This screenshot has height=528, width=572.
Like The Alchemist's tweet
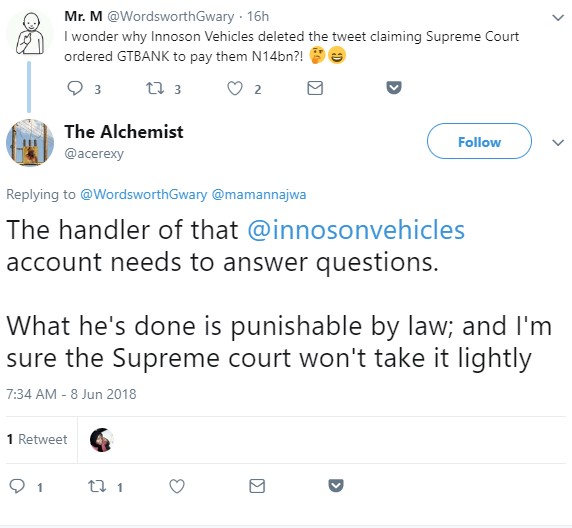[177, 486]
